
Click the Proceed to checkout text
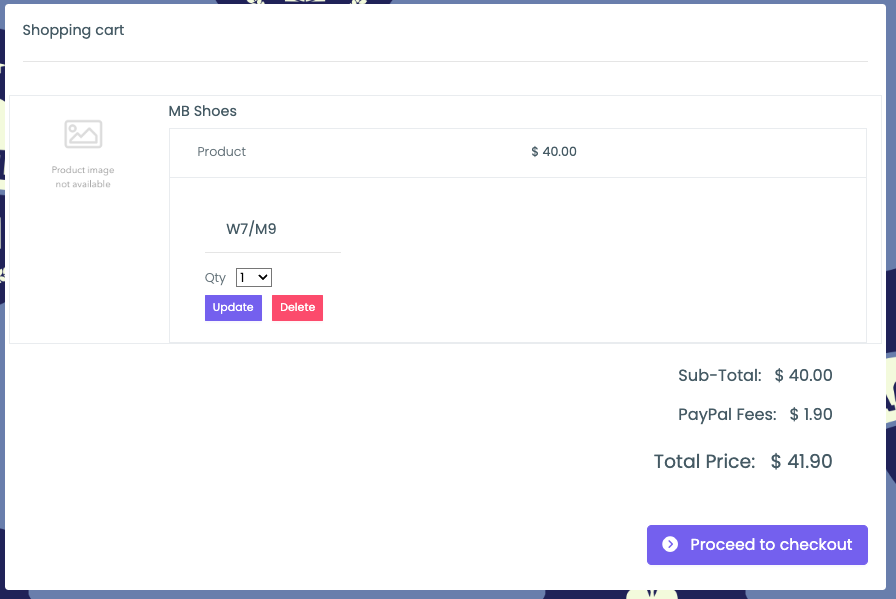coord(771,544)
